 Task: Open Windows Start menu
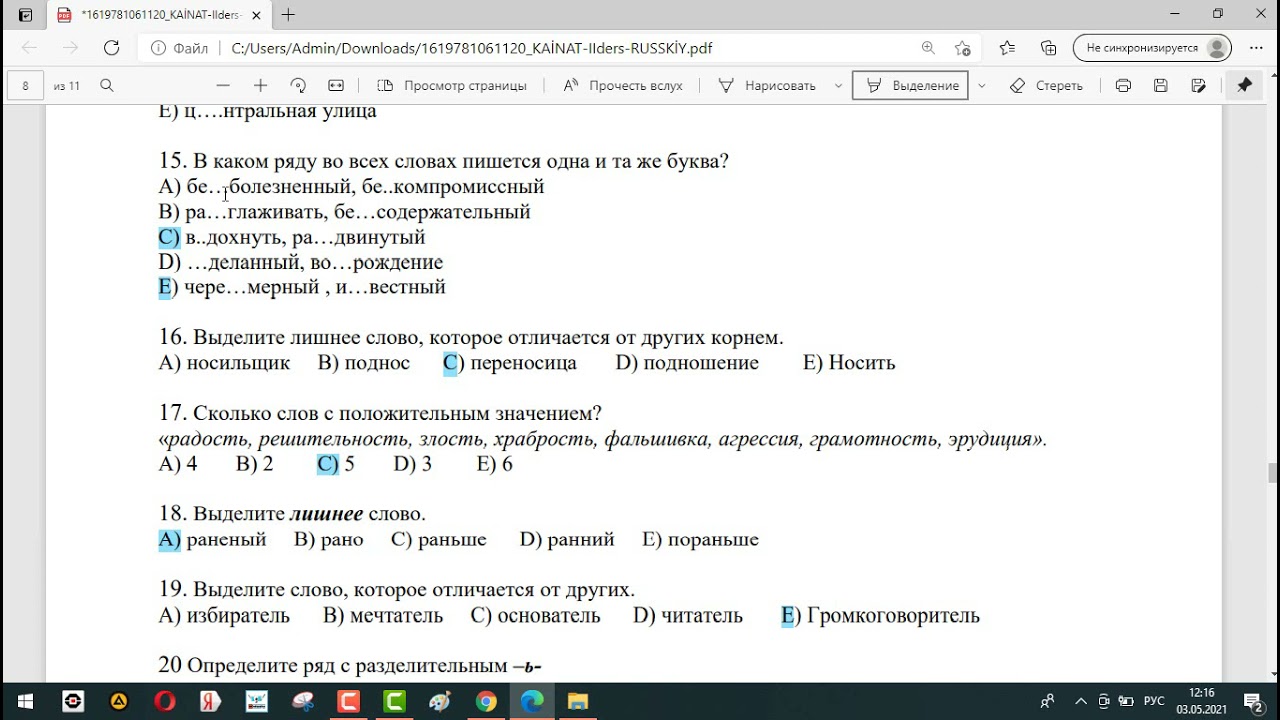(x=24, y=701)
